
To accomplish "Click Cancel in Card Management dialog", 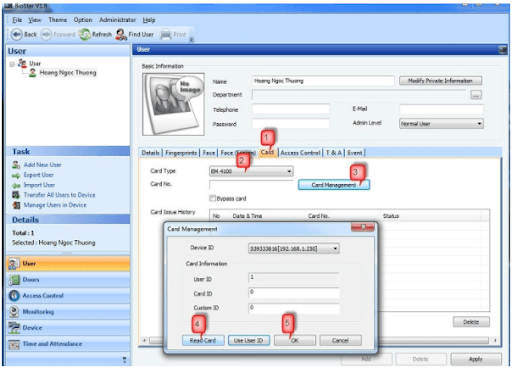I will (x=340, y=340).
